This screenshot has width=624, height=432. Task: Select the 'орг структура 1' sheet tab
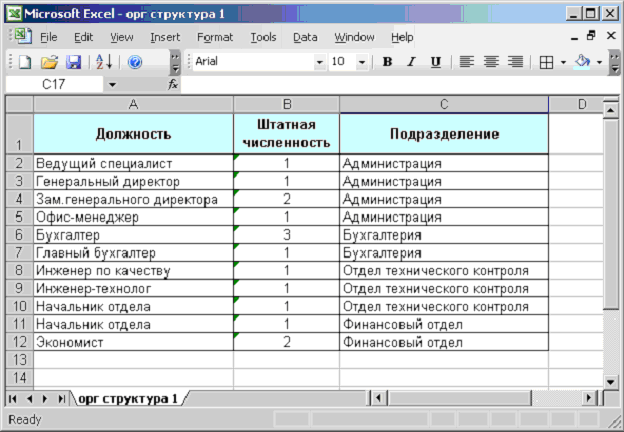pyautogui.click(x=128, y=398)
